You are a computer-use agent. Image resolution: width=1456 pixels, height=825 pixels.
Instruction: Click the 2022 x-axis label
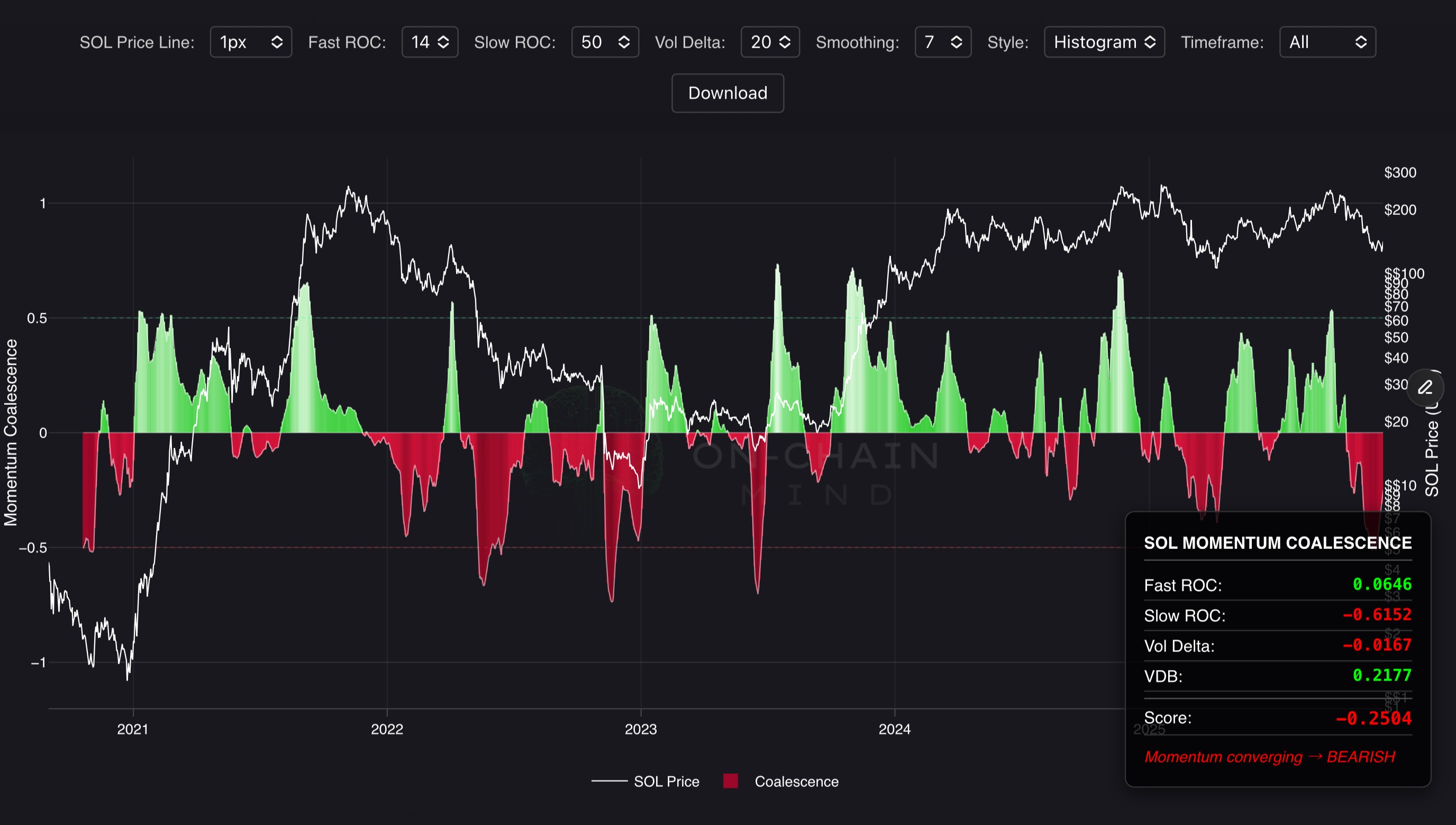387,729
